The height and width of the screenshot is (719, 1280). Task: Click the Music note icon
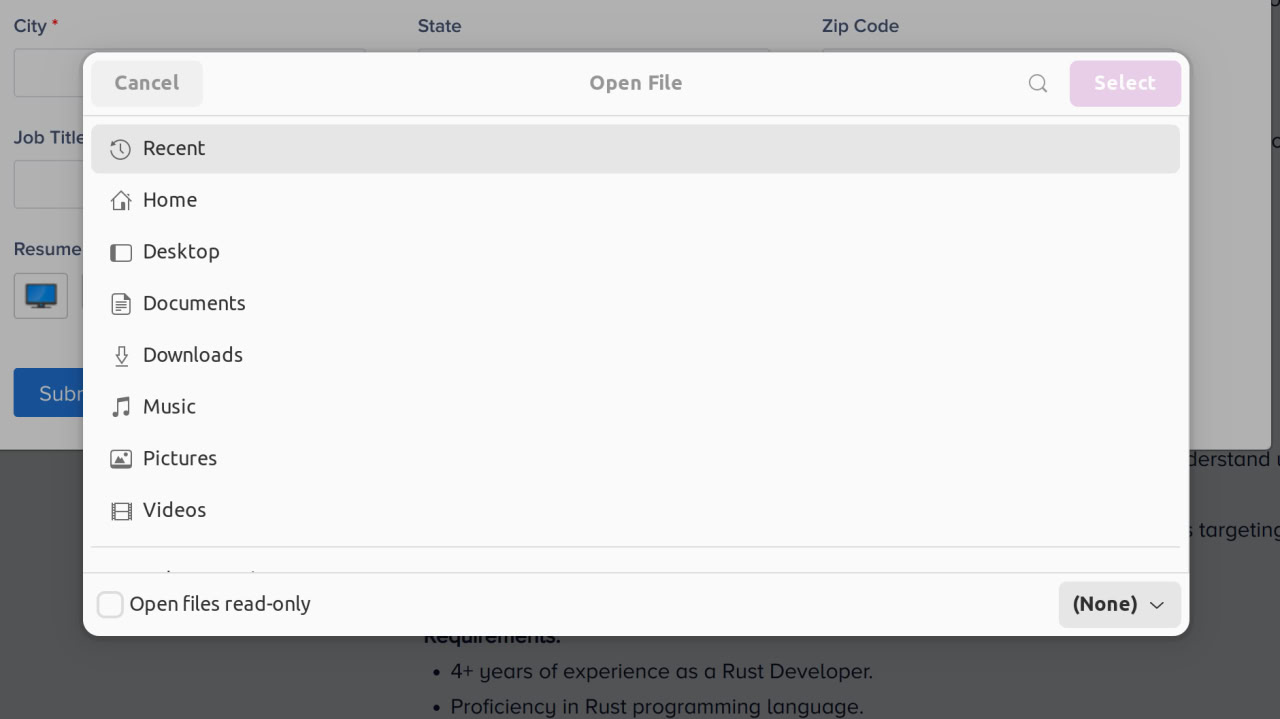pos(121,407)
